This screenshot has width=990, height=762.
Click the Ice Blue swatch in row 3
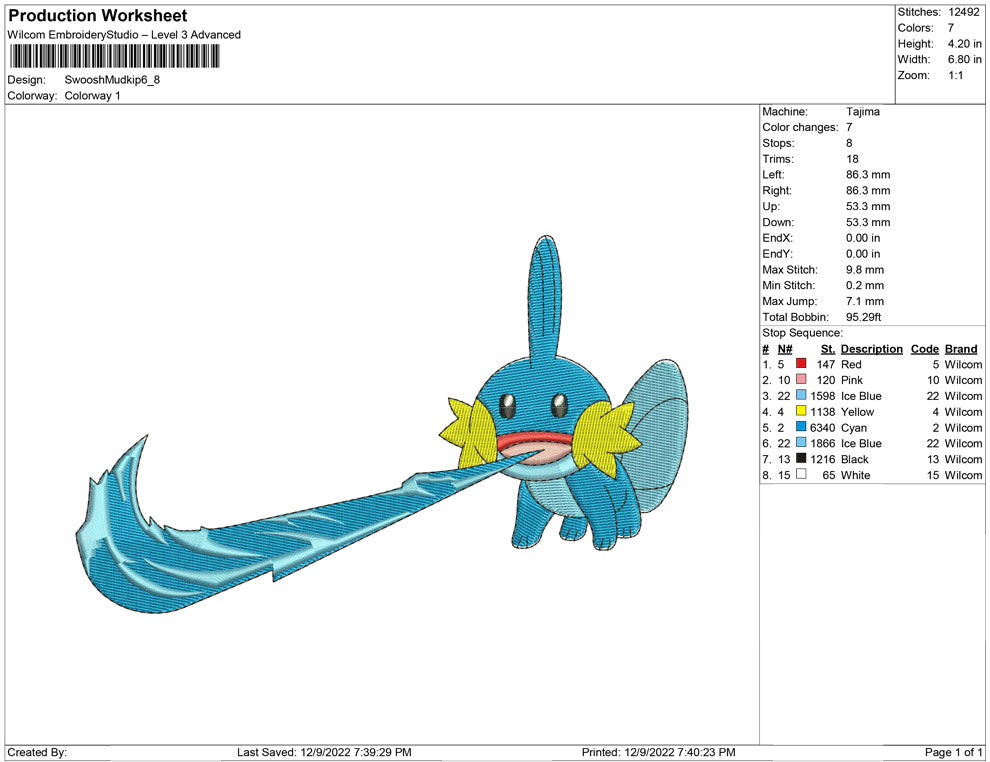pos(801,395)
